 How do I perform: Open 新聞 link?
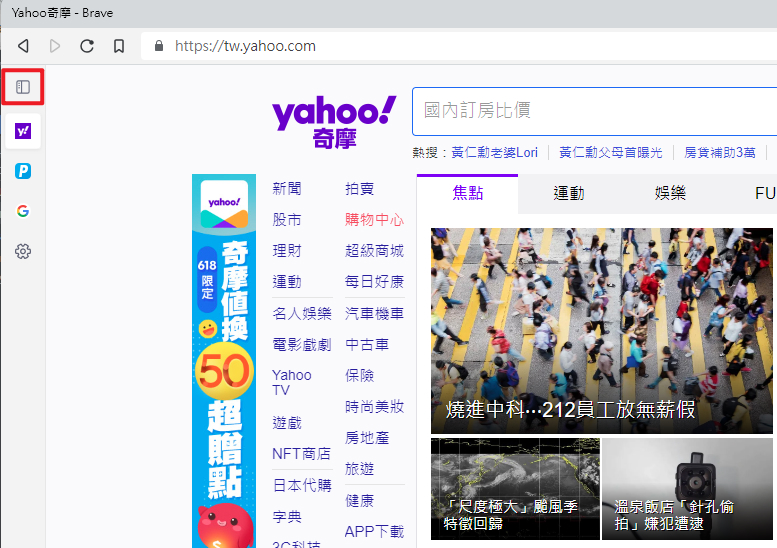(287, 189)
